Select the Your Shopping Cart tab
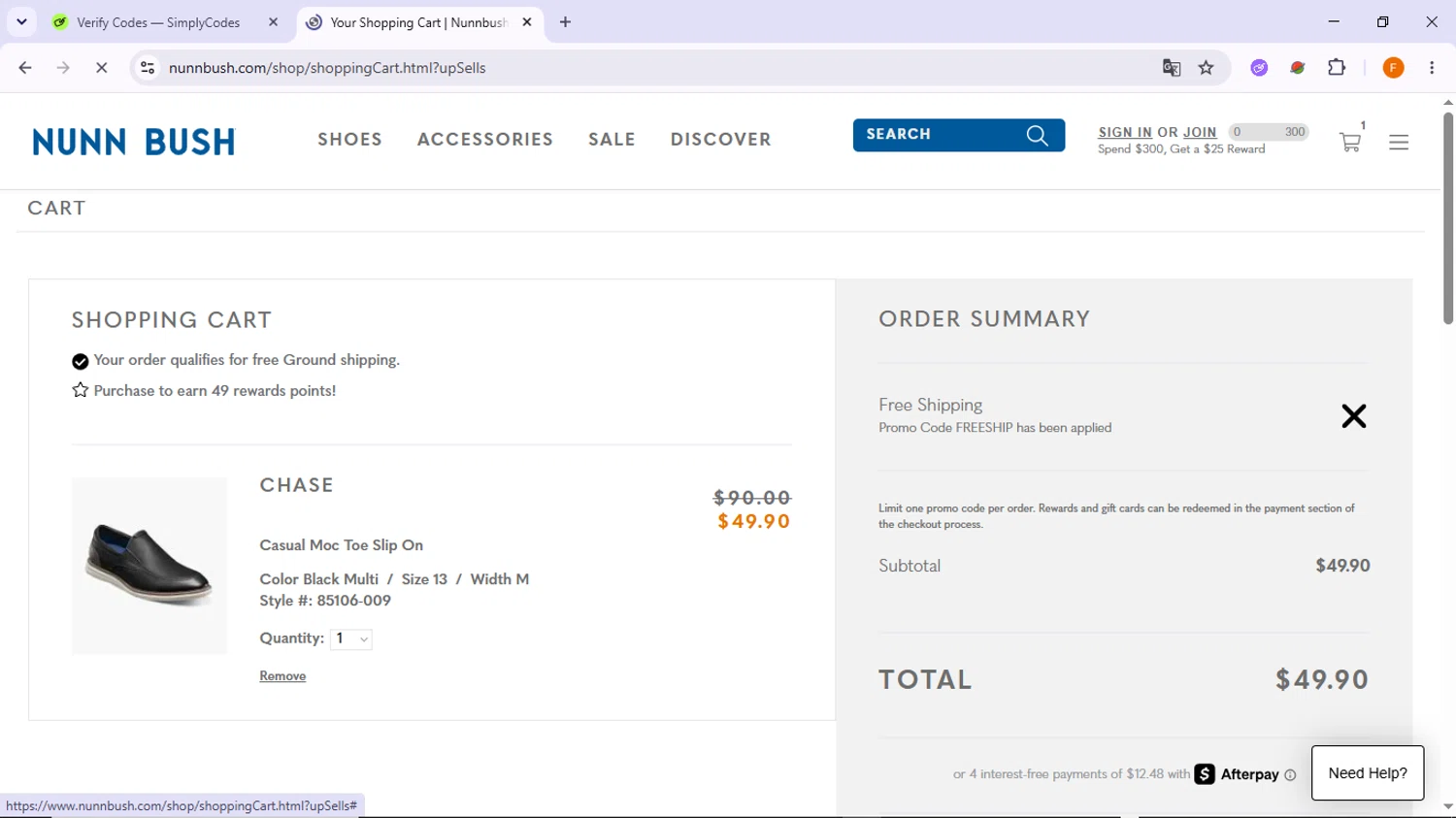 (419, 22)
